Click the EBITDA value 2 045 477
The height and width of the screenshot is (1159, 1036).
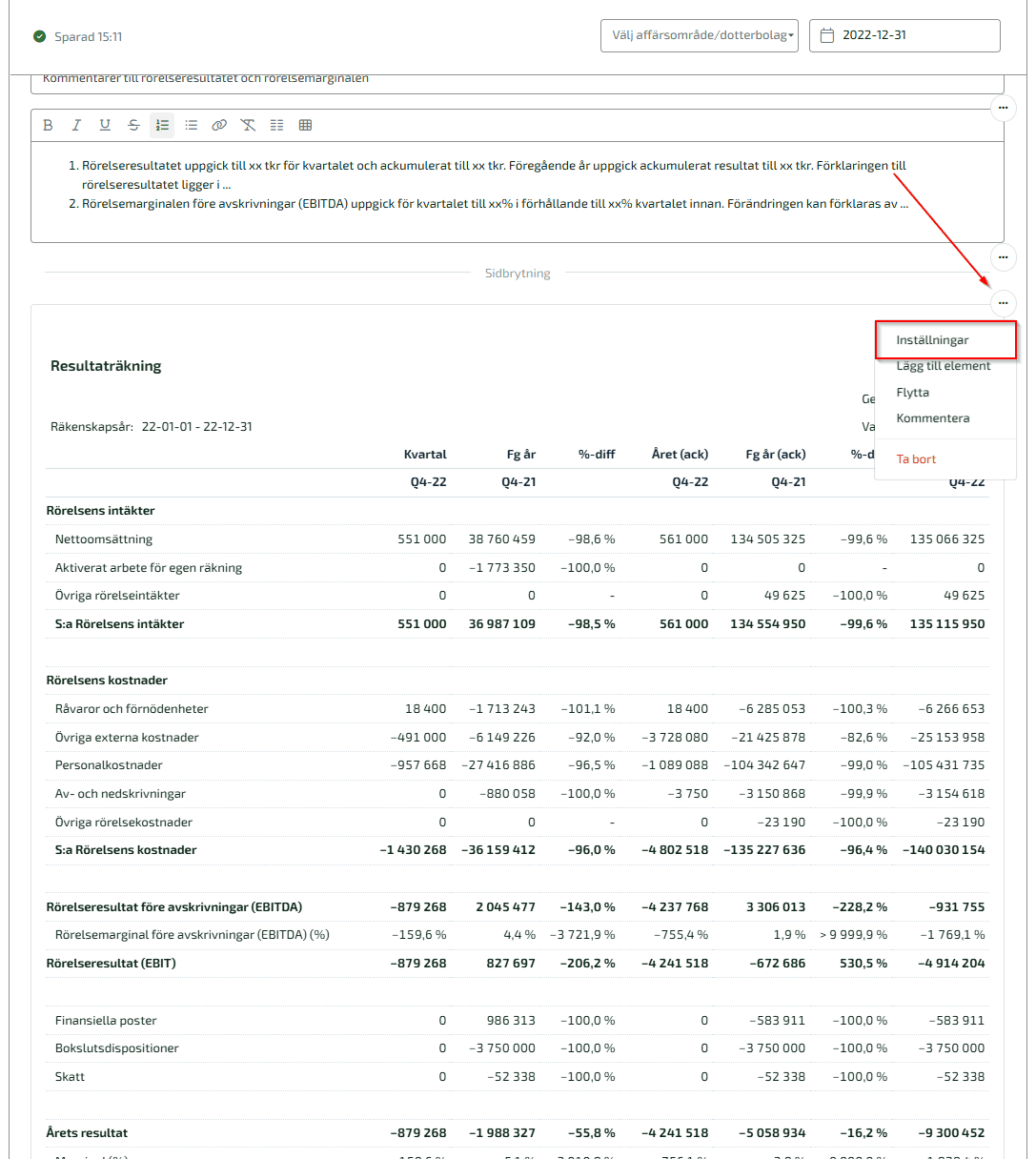[x=506, y=907]
